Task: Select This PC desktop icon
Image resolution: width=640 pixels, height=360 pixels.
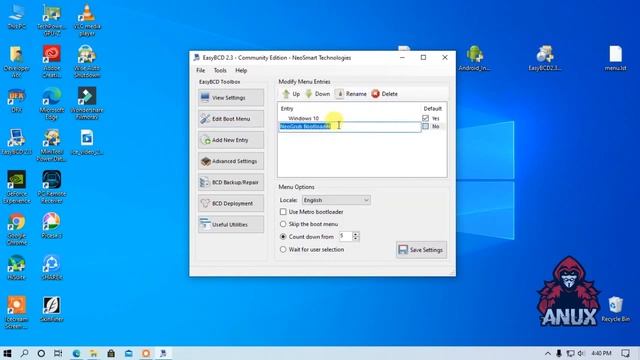Action: 17,16
